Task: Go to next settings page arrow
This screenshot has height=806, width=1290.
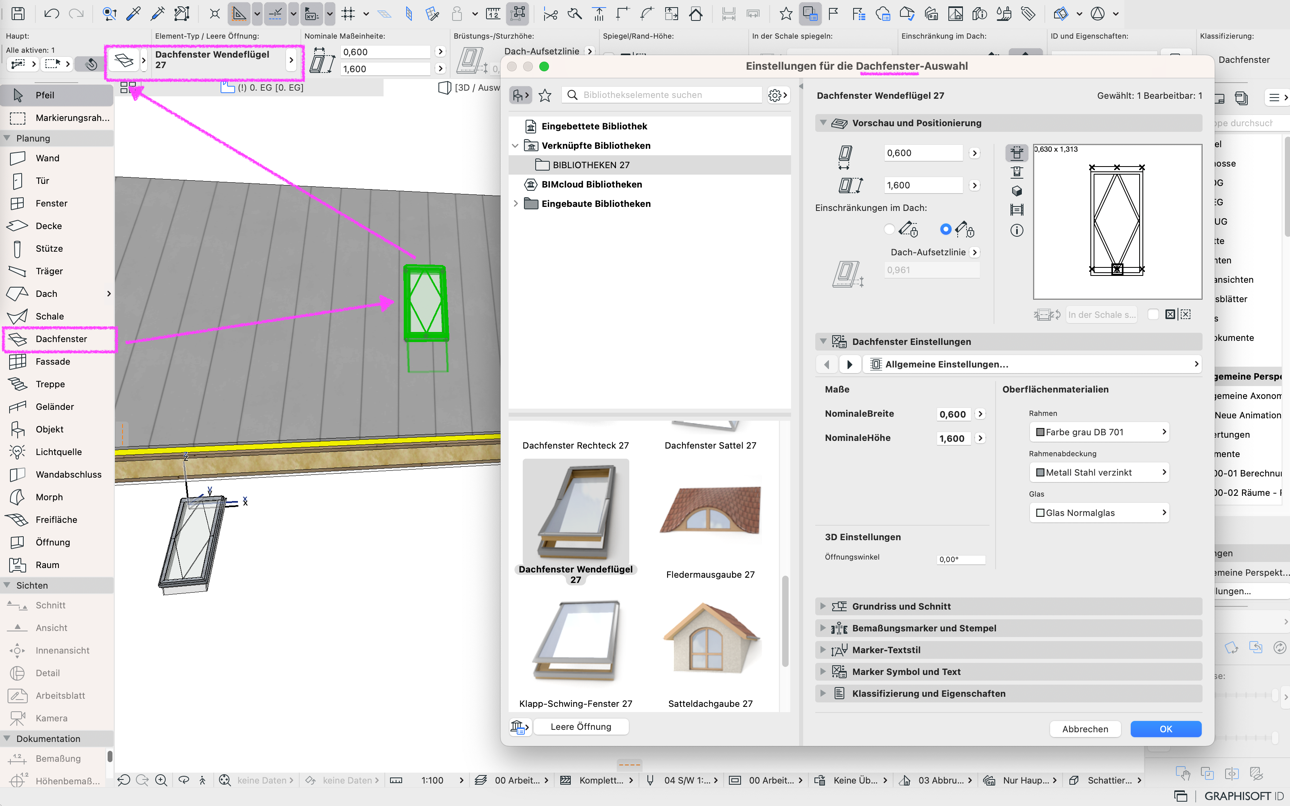Action: tap(849, 365)
